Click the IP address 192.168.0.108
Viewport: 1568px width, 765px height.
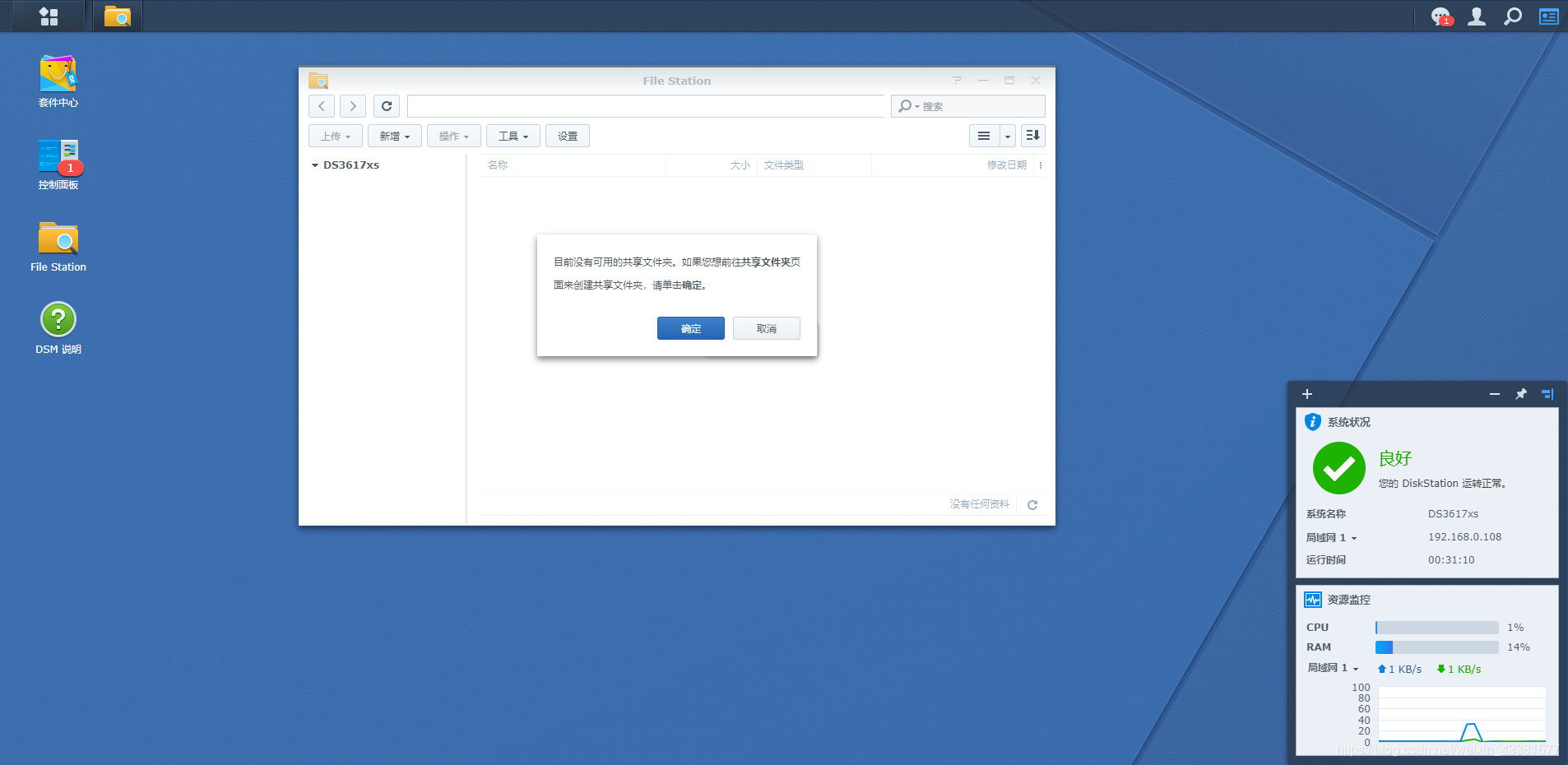pyautogui.click(x=1464, y=537)
